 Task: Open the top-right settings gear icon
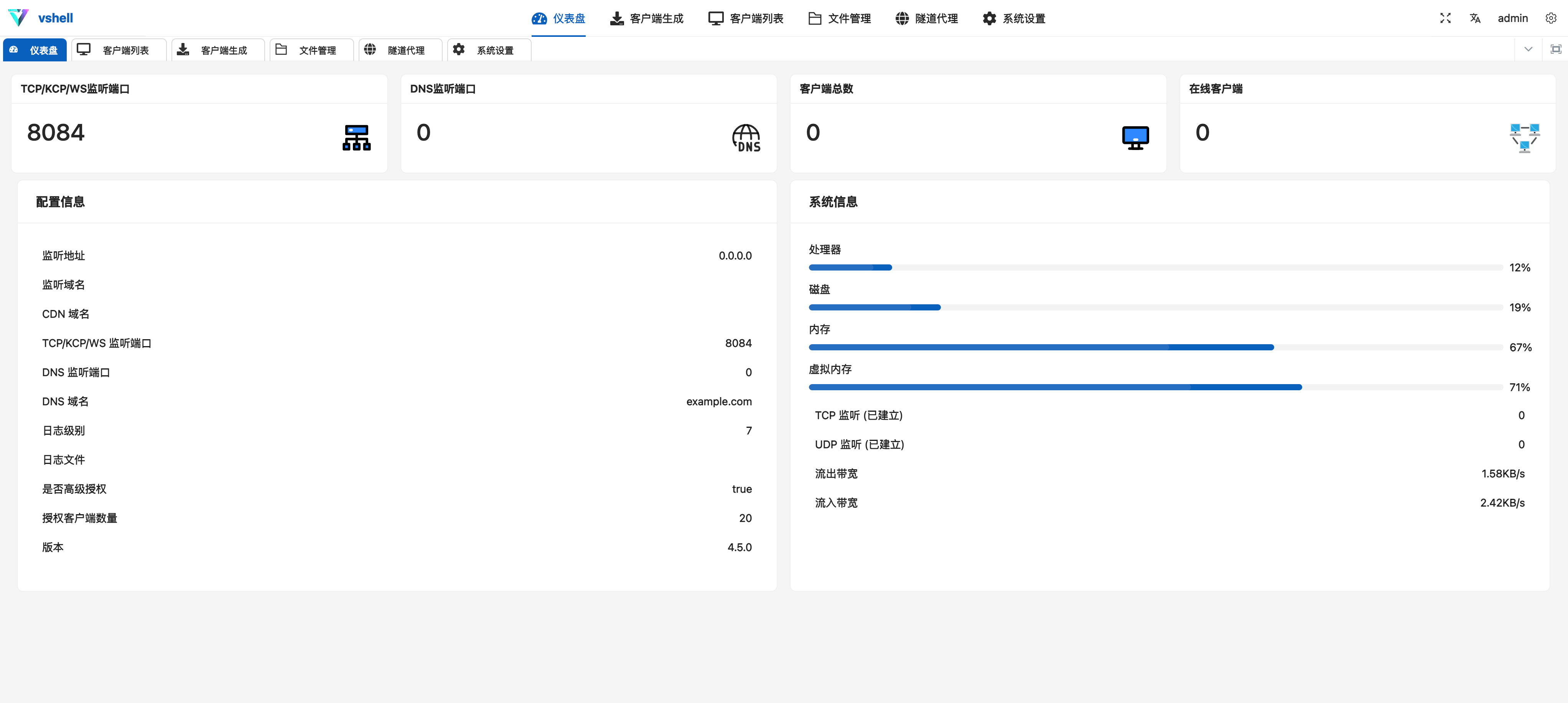(x=1550, y=18)
